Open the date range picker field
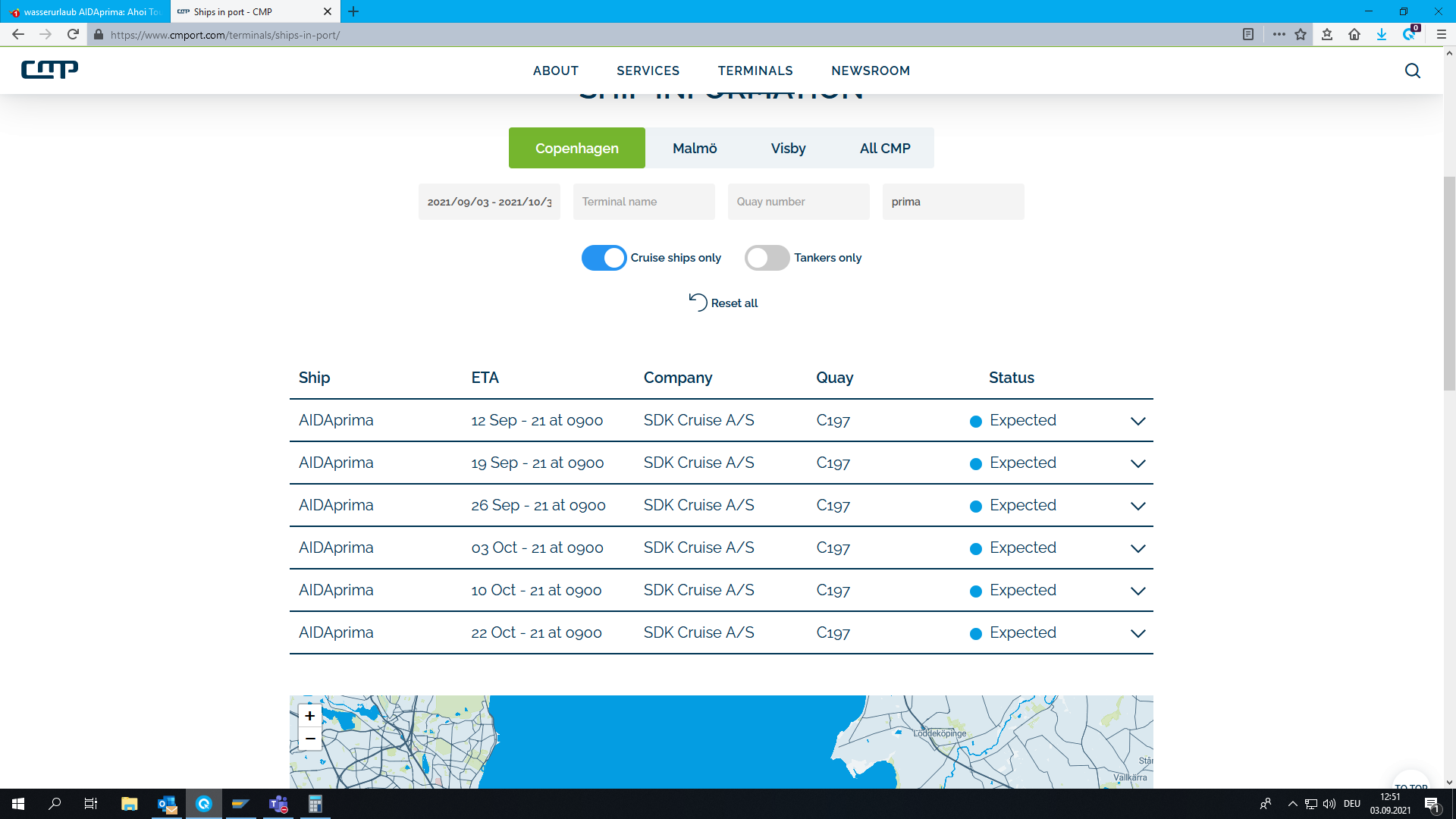The height and width of the screenshot is (819, 1456). click(489, 202)
